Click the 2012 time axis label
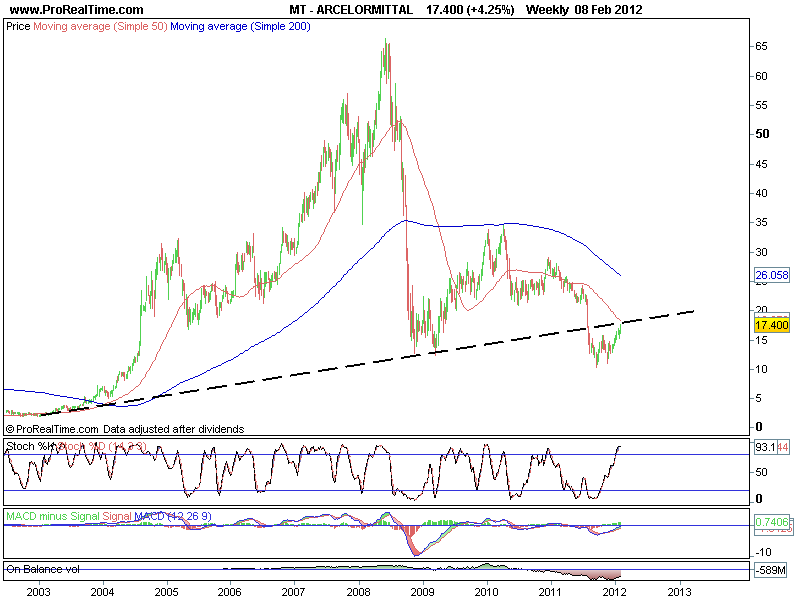Viewport: 800px width, 600px height. coord(614,592)
